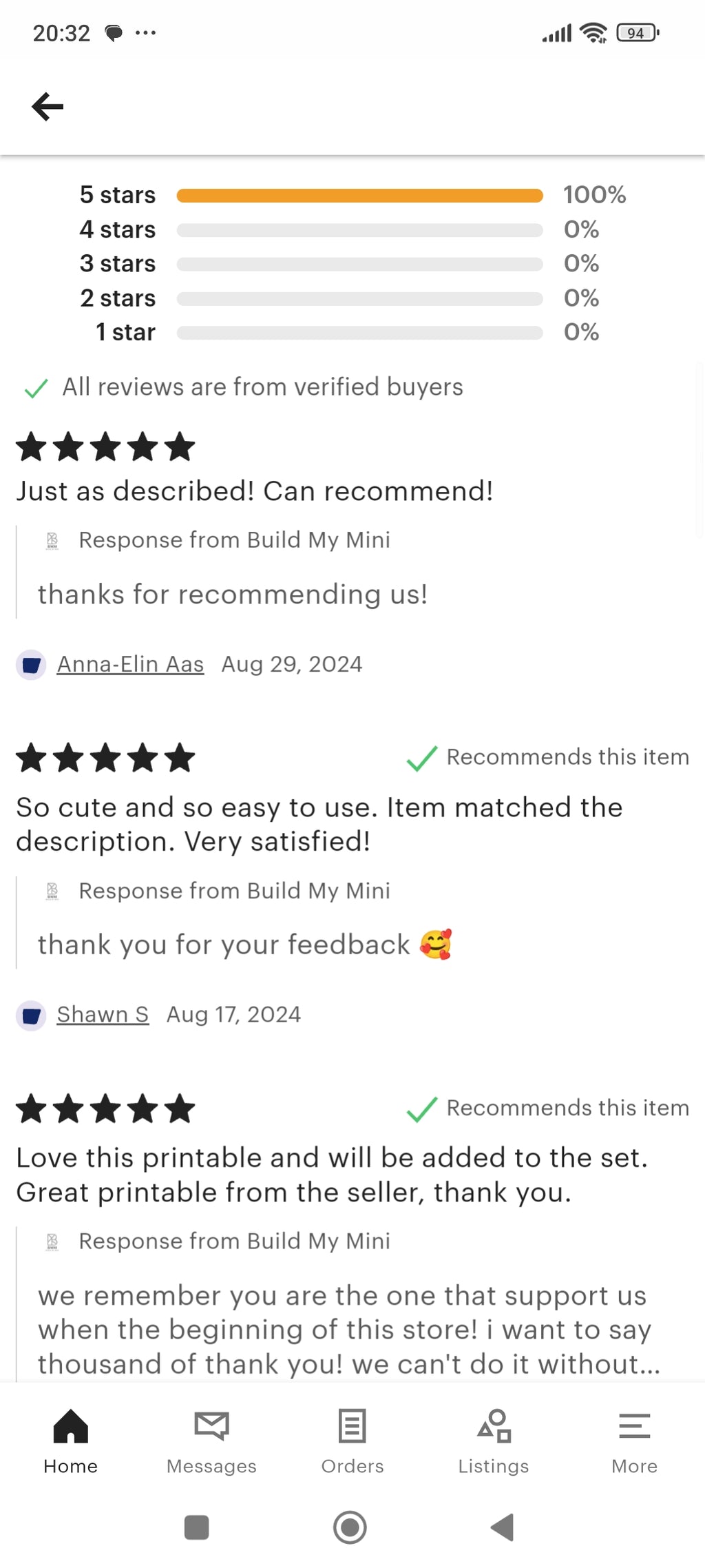The image size is (705, 1568).
Task: Tap Build My Mini shop logo in first response
Action: 52,541
